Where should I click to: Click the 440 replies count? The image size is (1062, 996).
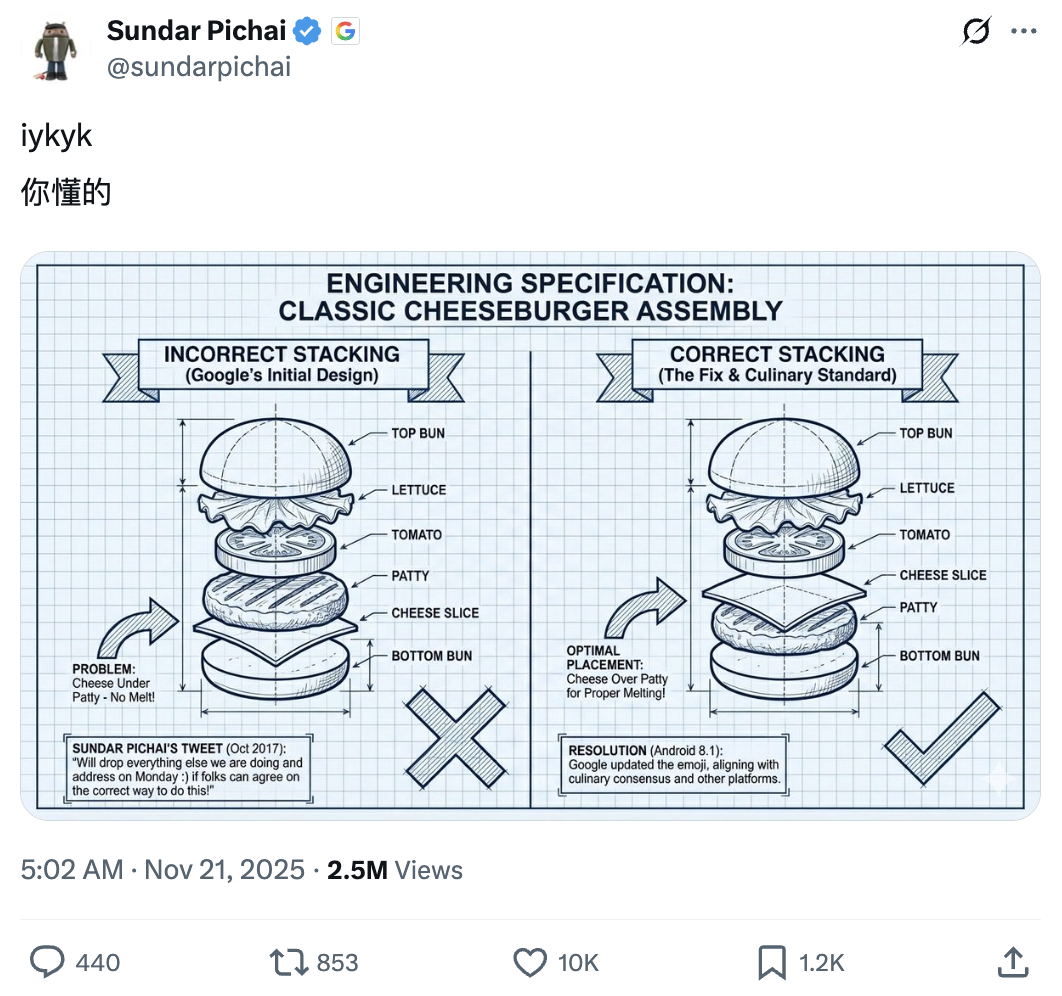[98, 962]
